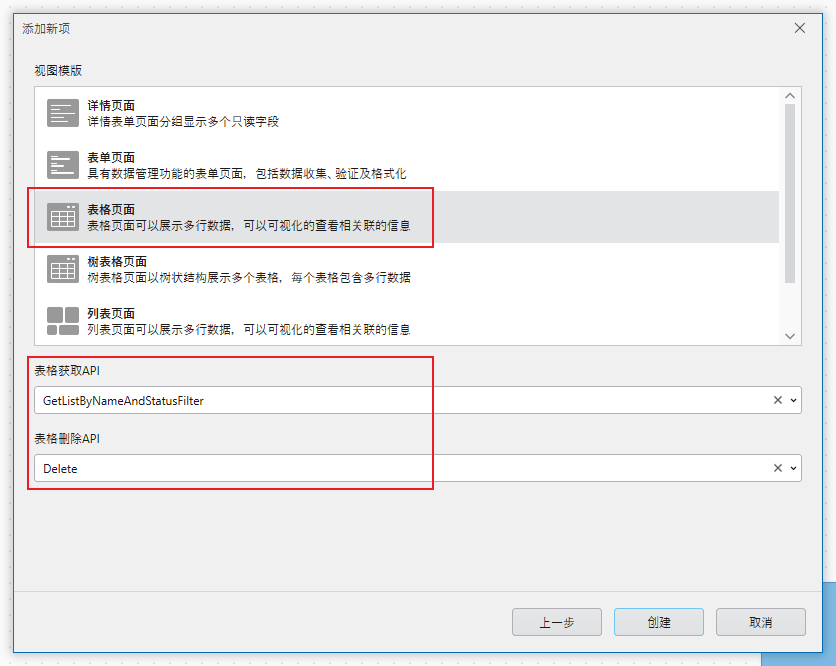Select the 表单页面 template entry
836x666 pixels.
pyautogui.click(x=300, y=164)
